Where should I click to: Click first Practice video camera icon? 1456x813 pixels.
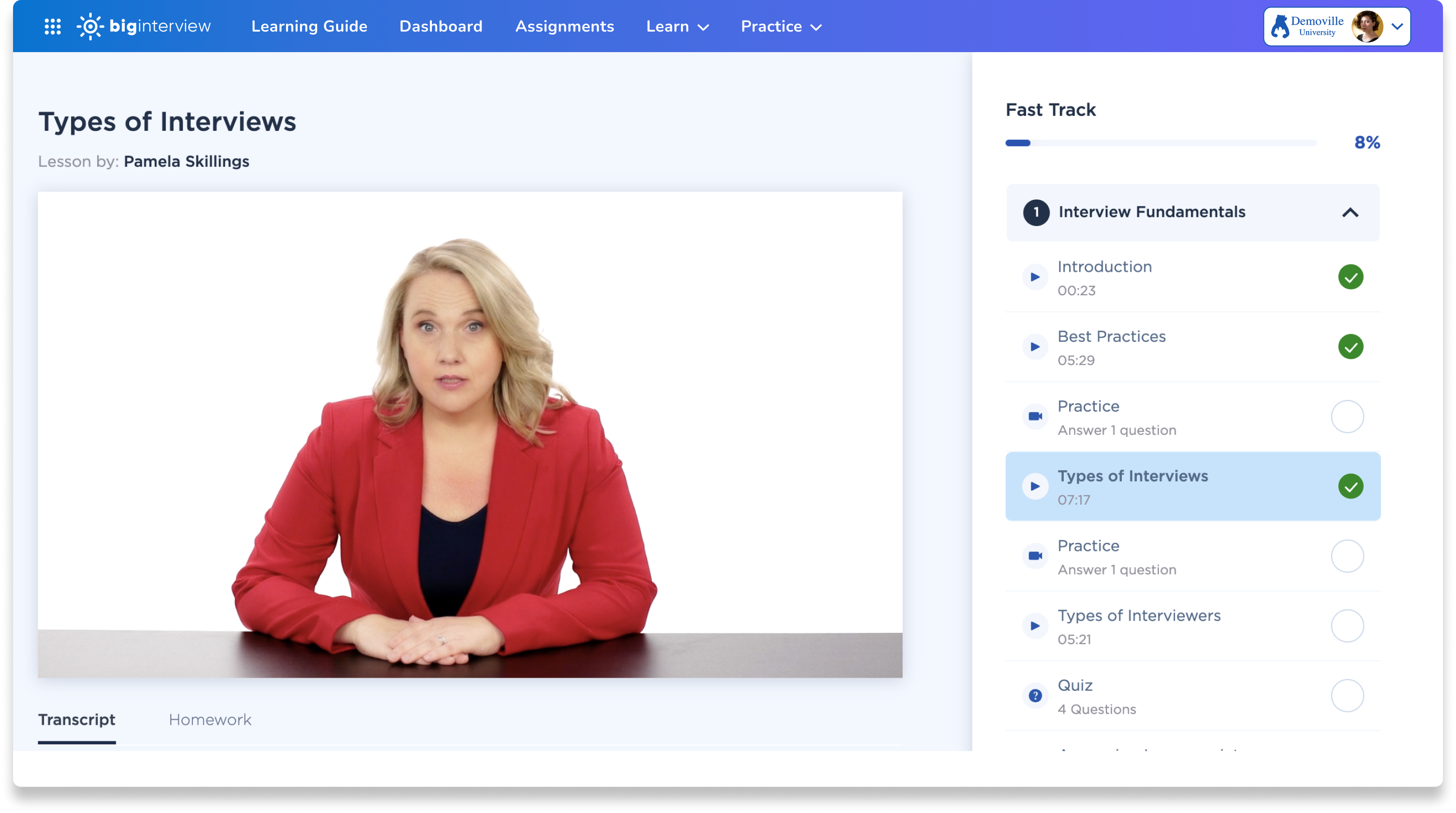click(1035, 416)
